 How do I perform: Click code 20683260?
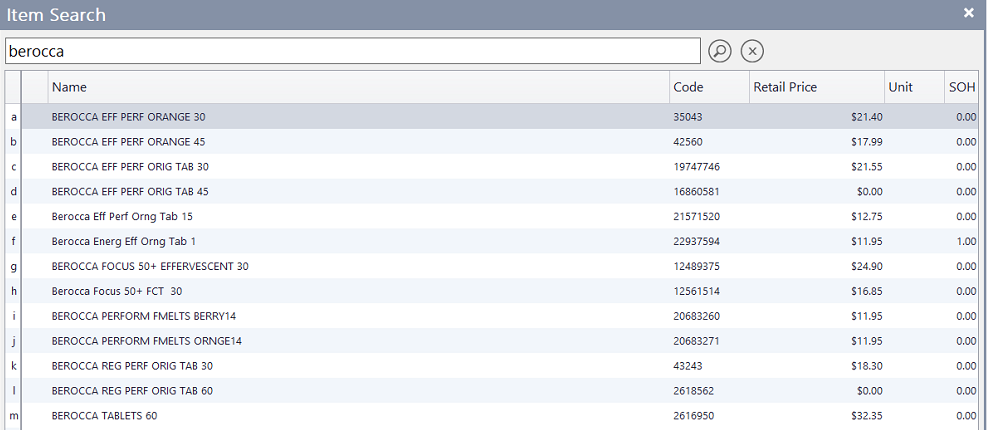[x=696, y=316]
